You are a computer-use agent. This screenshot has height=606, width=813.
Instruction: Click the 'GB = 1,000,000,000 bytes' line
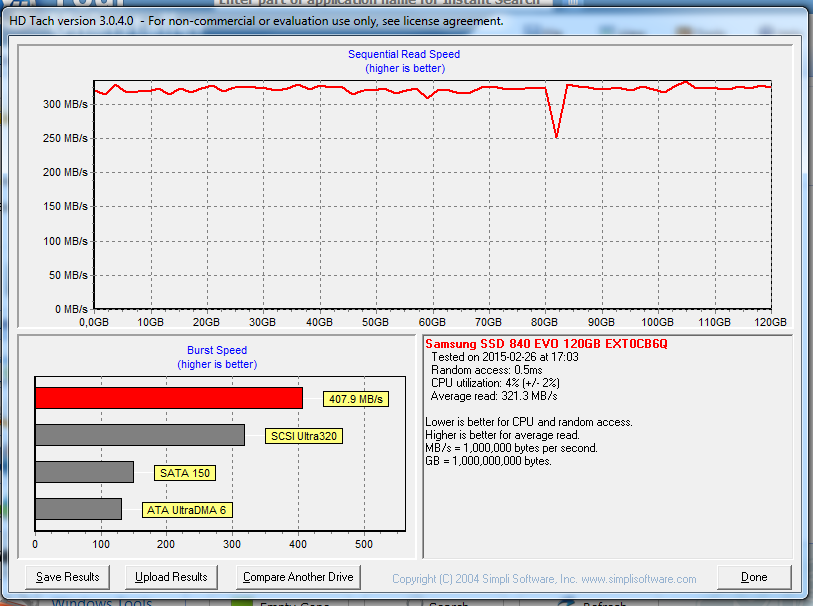pos(488,461)
